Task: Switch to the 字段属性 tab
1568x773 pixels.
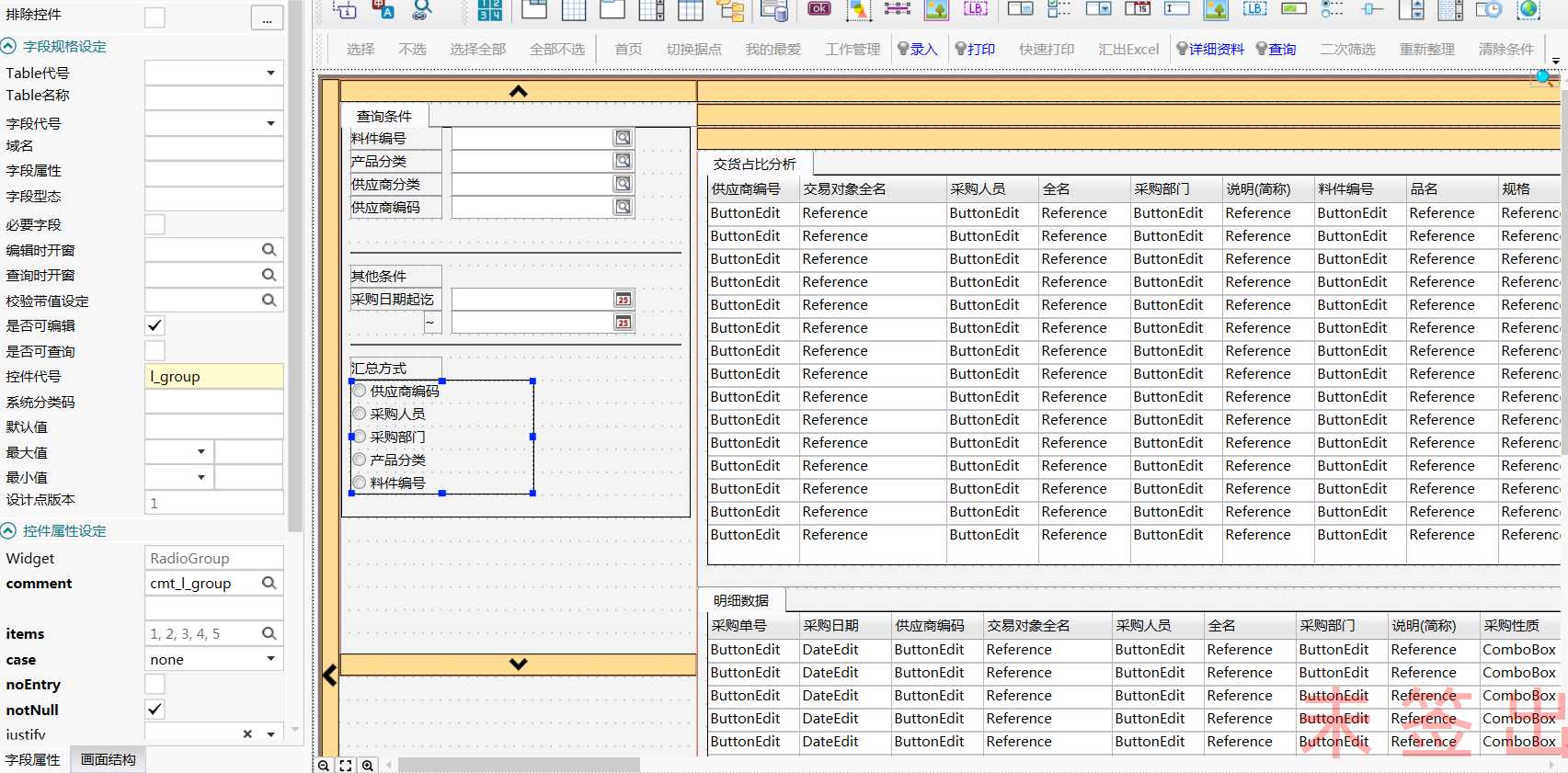Action: click(x=33, y=759)
